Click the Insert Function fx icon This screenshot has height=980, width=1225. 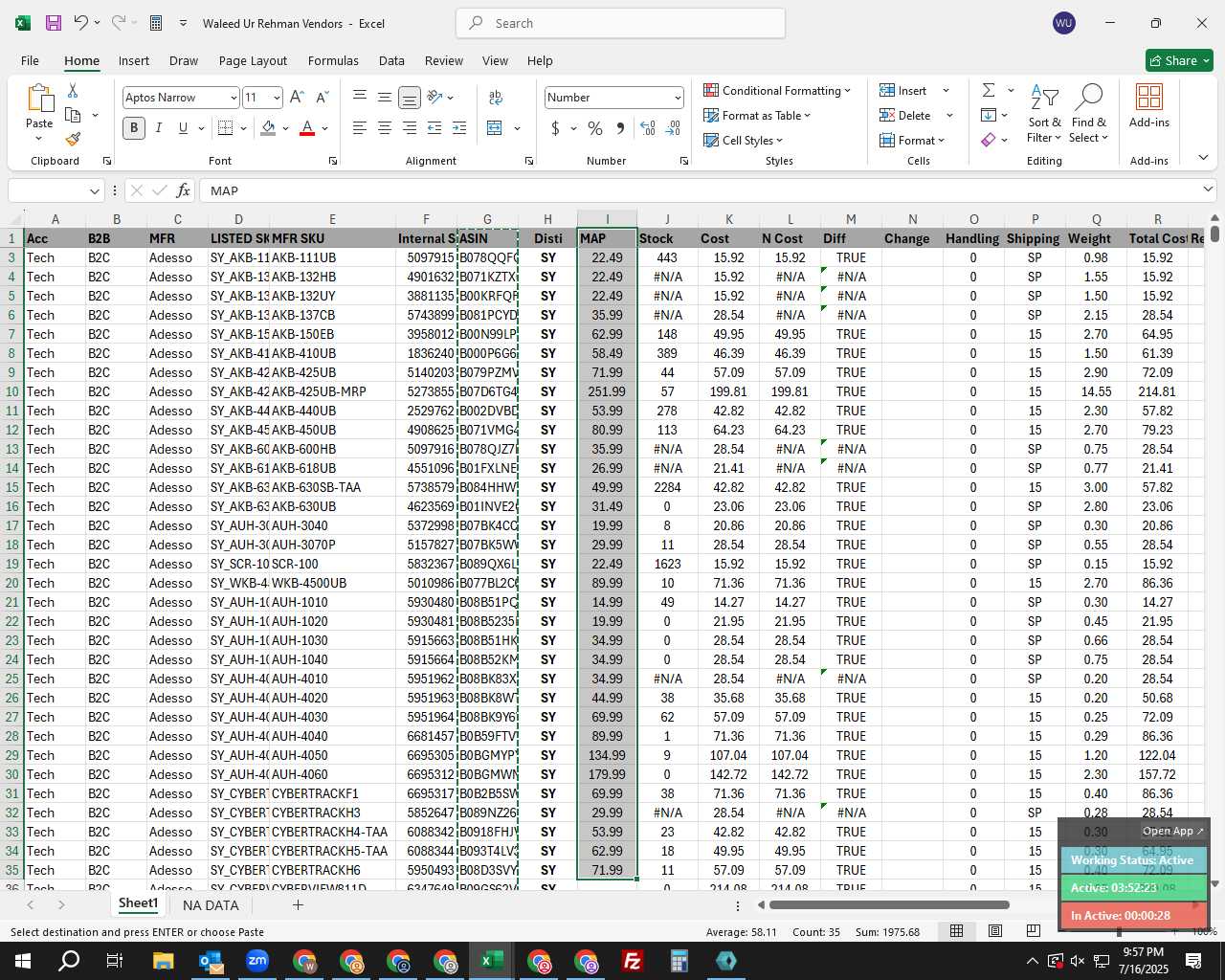tap(183, 190)
